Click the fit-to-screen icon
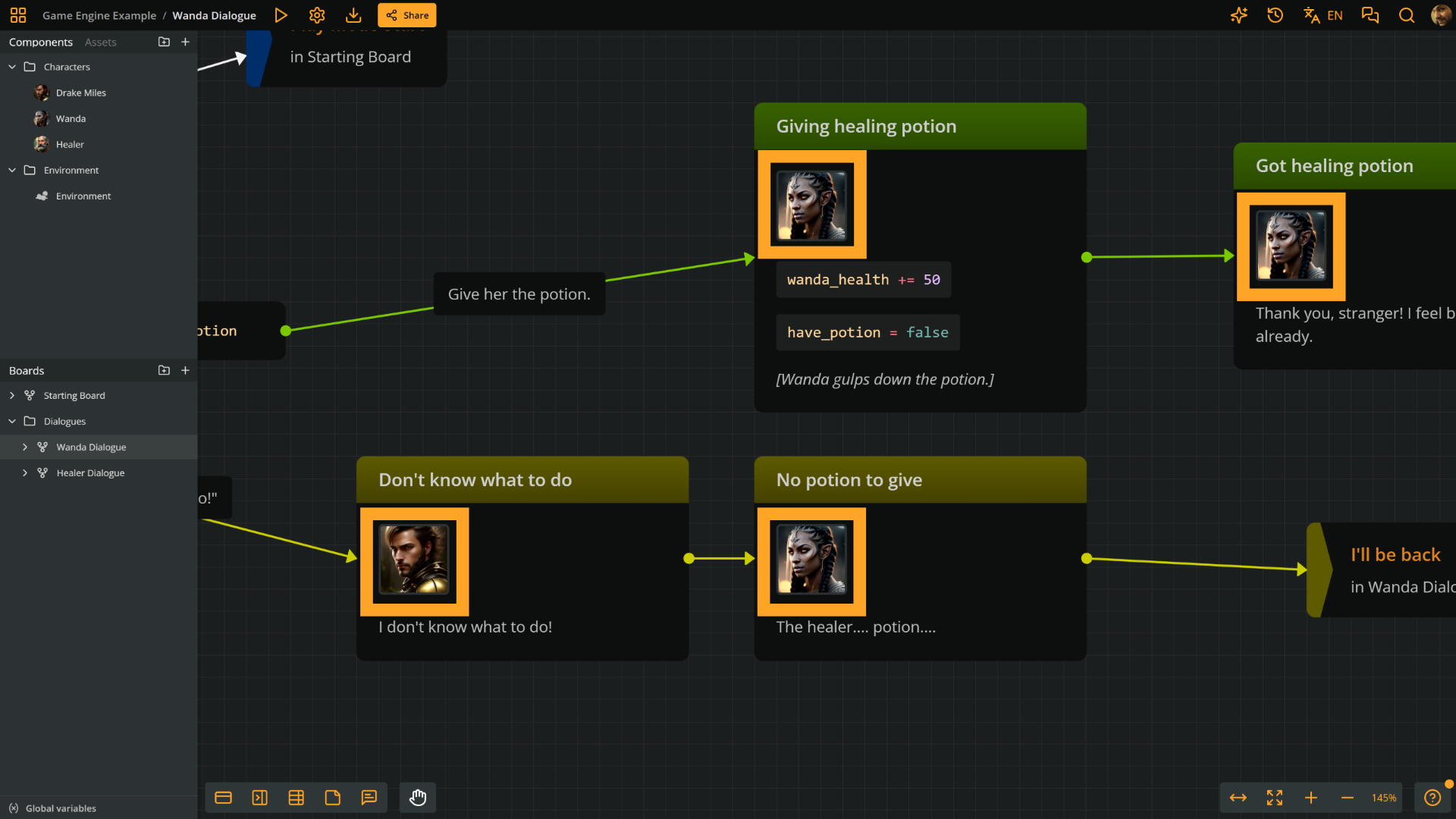1456x819 pixels. pyautogui.click(x=1275, y=798)
